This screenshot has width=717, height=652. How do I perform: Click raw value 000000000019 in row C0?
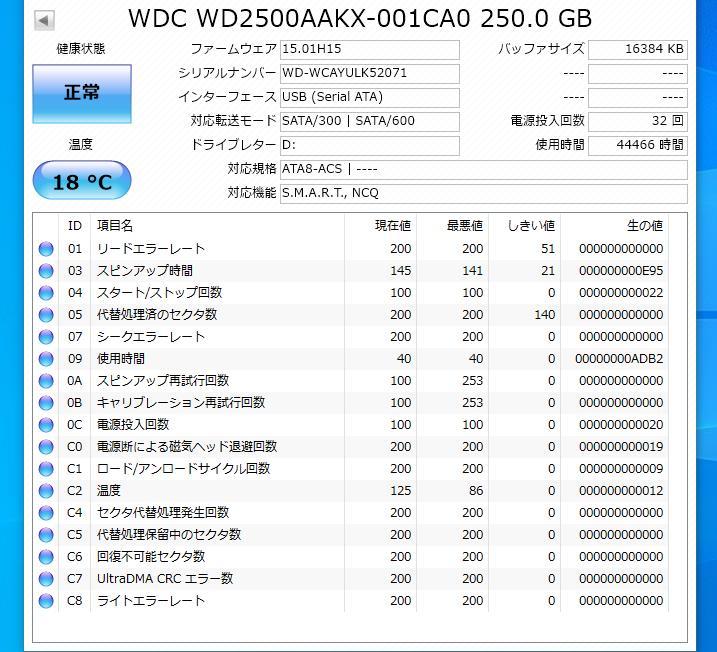(621, 447)
